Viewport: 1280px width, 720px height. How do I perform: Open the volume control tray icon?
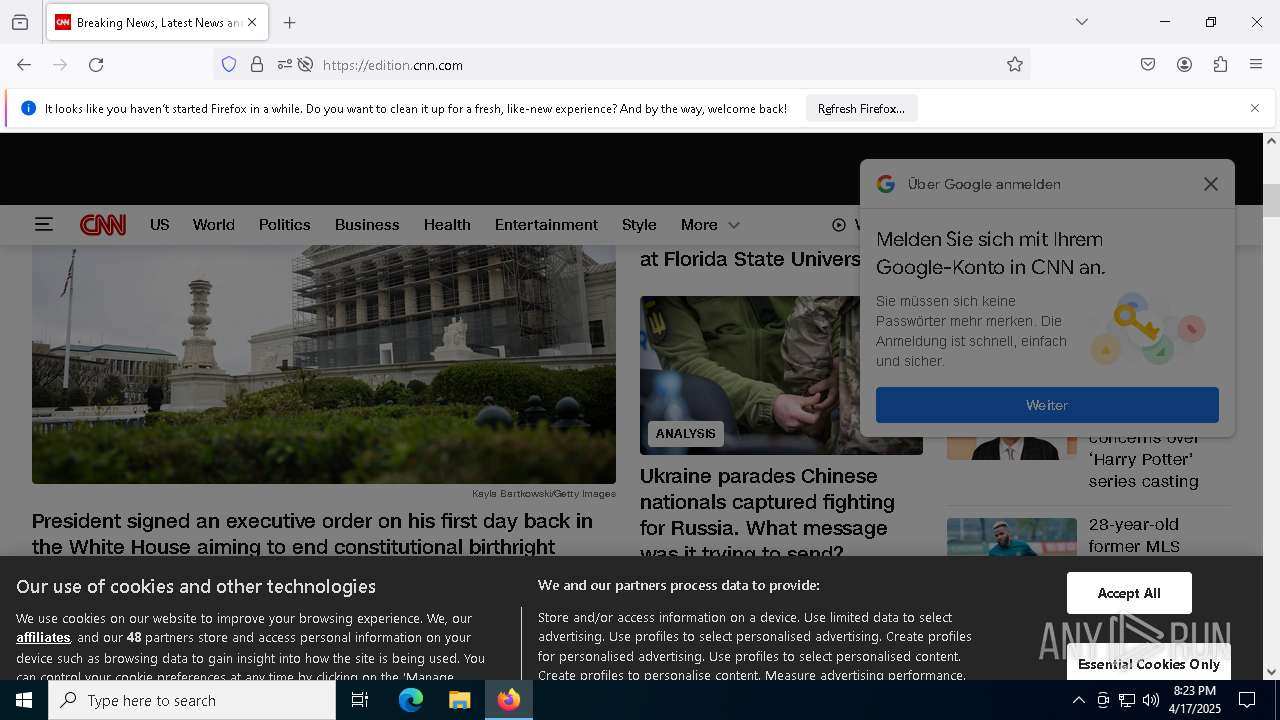coord(1151,700)
